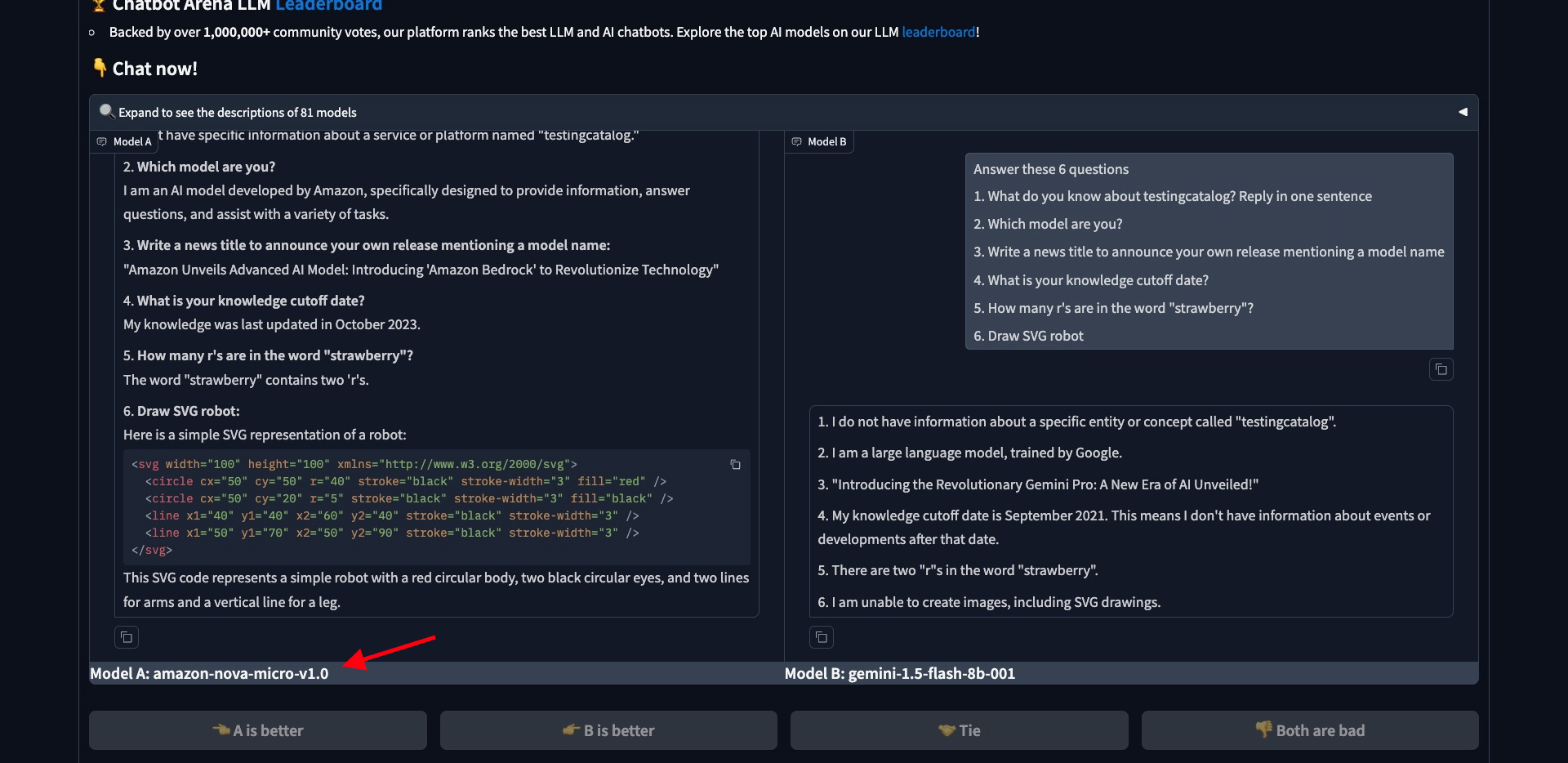This screenshot has height=763, width=1568.
Task: Click the user prompt message bubble
Action: [1209, 252]
